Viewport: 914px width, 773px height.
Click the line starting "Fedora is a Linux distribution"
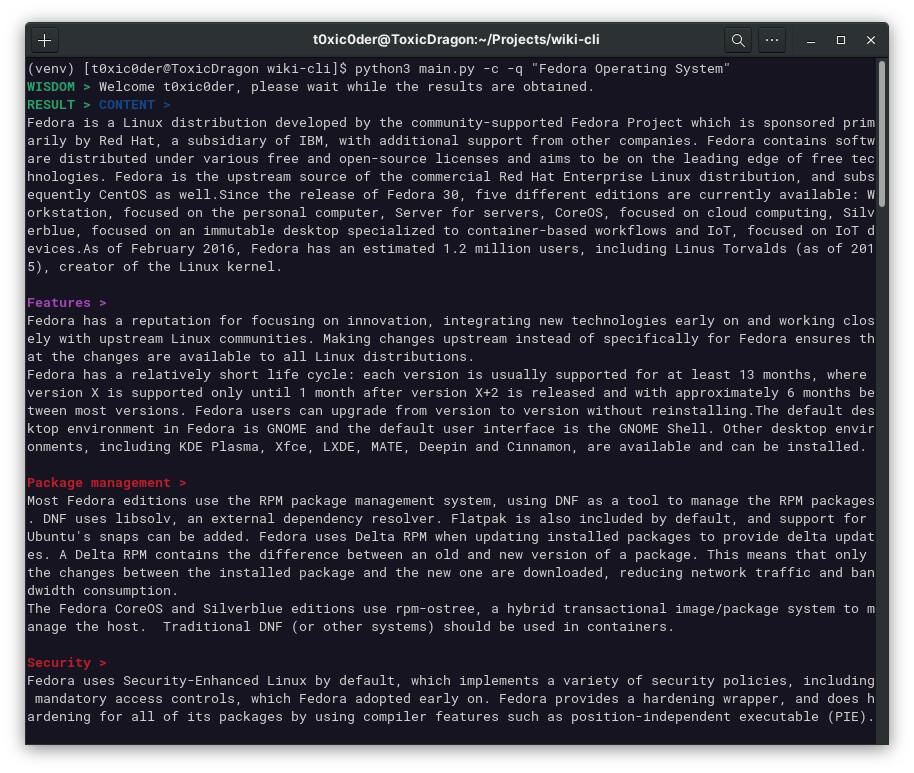(451, 123)
